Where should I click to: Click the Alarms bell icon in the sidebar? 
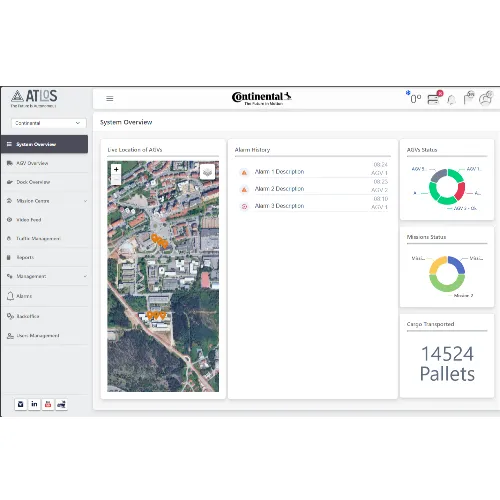tap(10, 296)
